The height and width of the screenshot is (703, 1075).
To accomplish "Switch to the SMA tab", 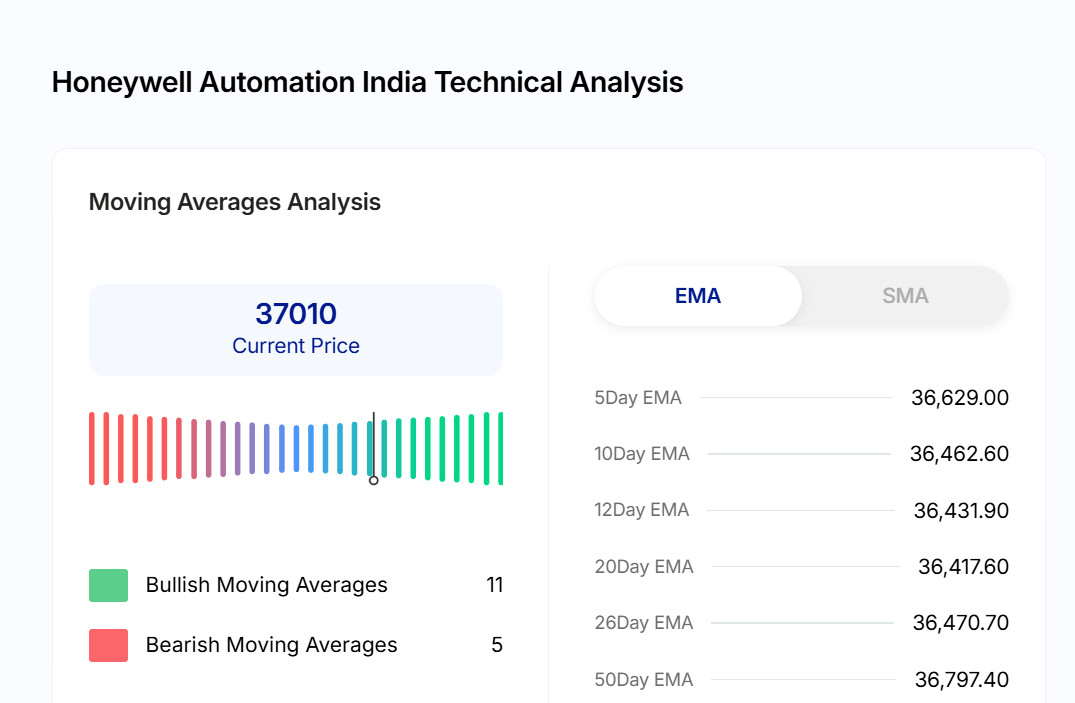I will (905, 296).
